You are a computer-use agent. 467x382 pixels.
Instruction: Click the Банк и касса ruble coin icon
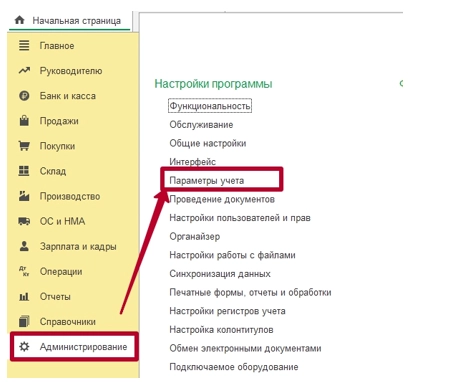point(24,96)
